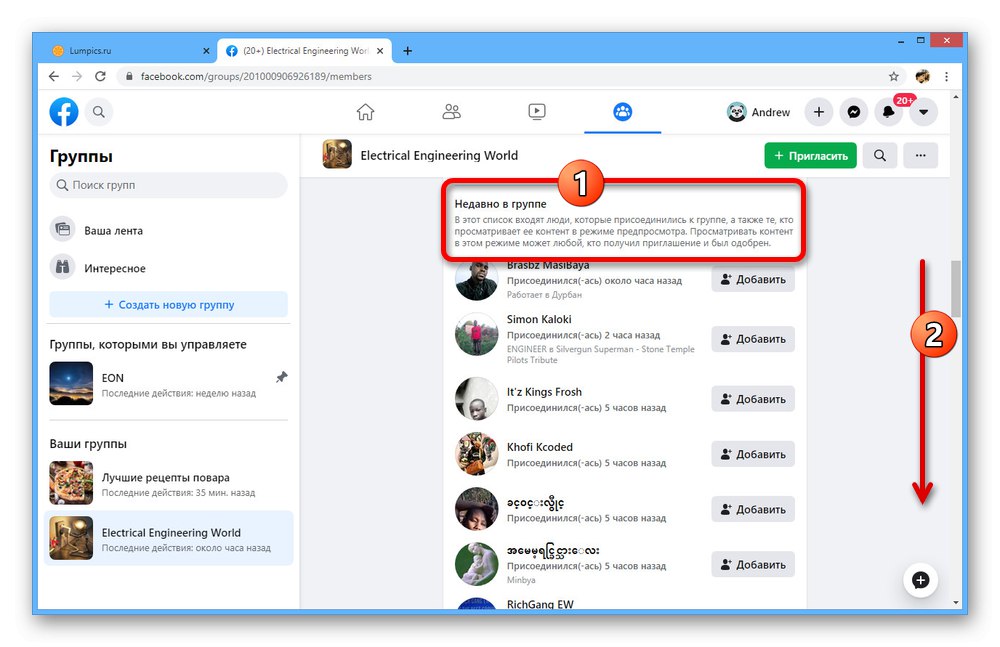This screenshot has width=1000, height=647.
Task: Select the Electrical Engineering World browser tab
Action: (x=304, y=50)
